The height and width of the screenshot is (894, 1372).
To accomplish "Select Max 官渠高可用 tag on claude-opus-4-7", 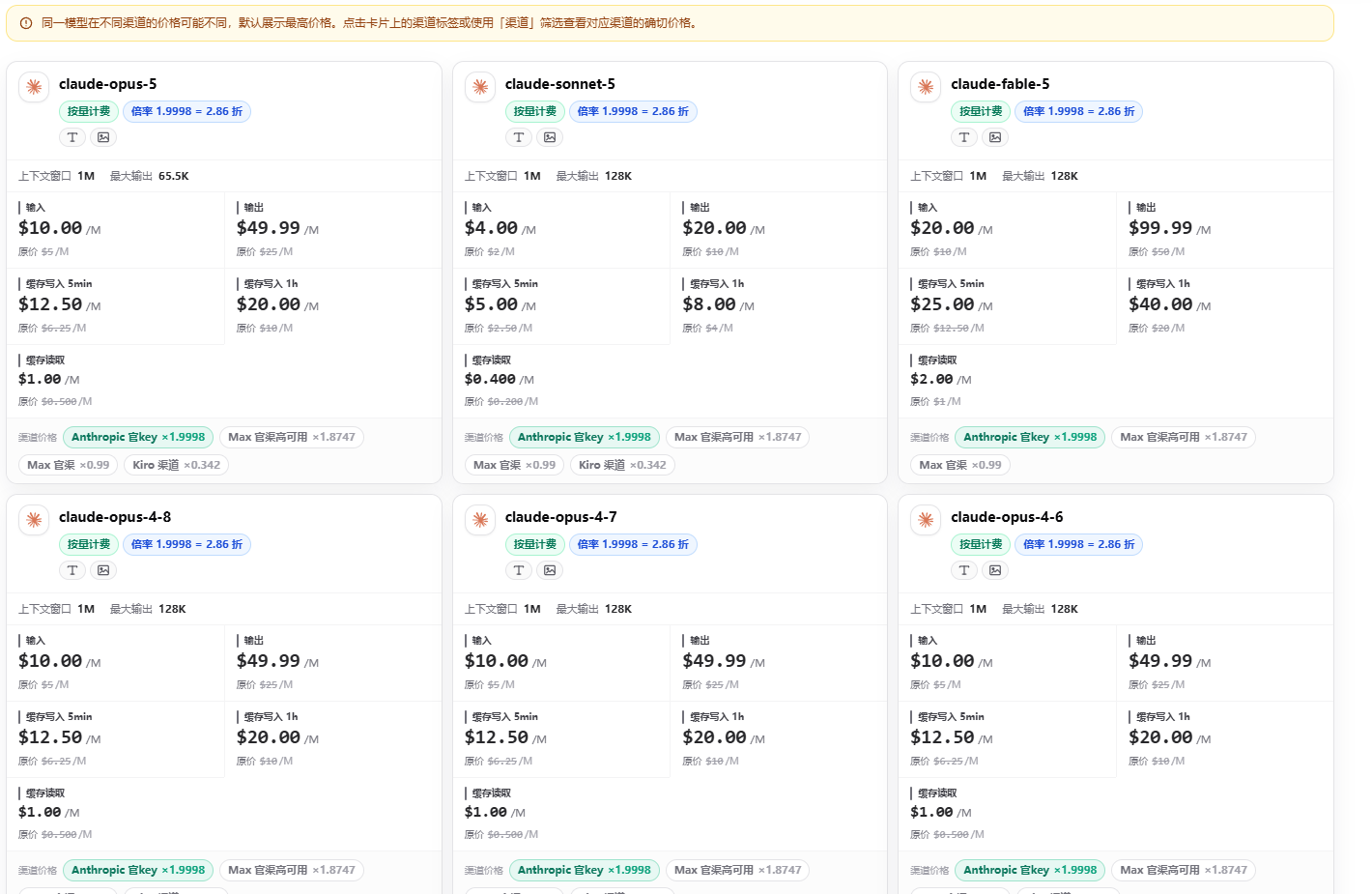I will tap(738, 870).
